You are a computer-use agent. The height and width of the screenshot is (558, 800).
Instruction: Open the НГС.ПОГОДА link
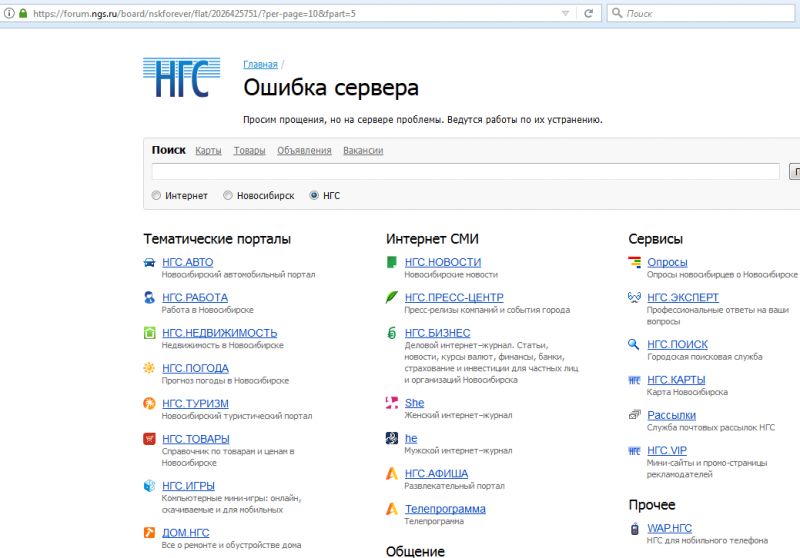[195, 368]
